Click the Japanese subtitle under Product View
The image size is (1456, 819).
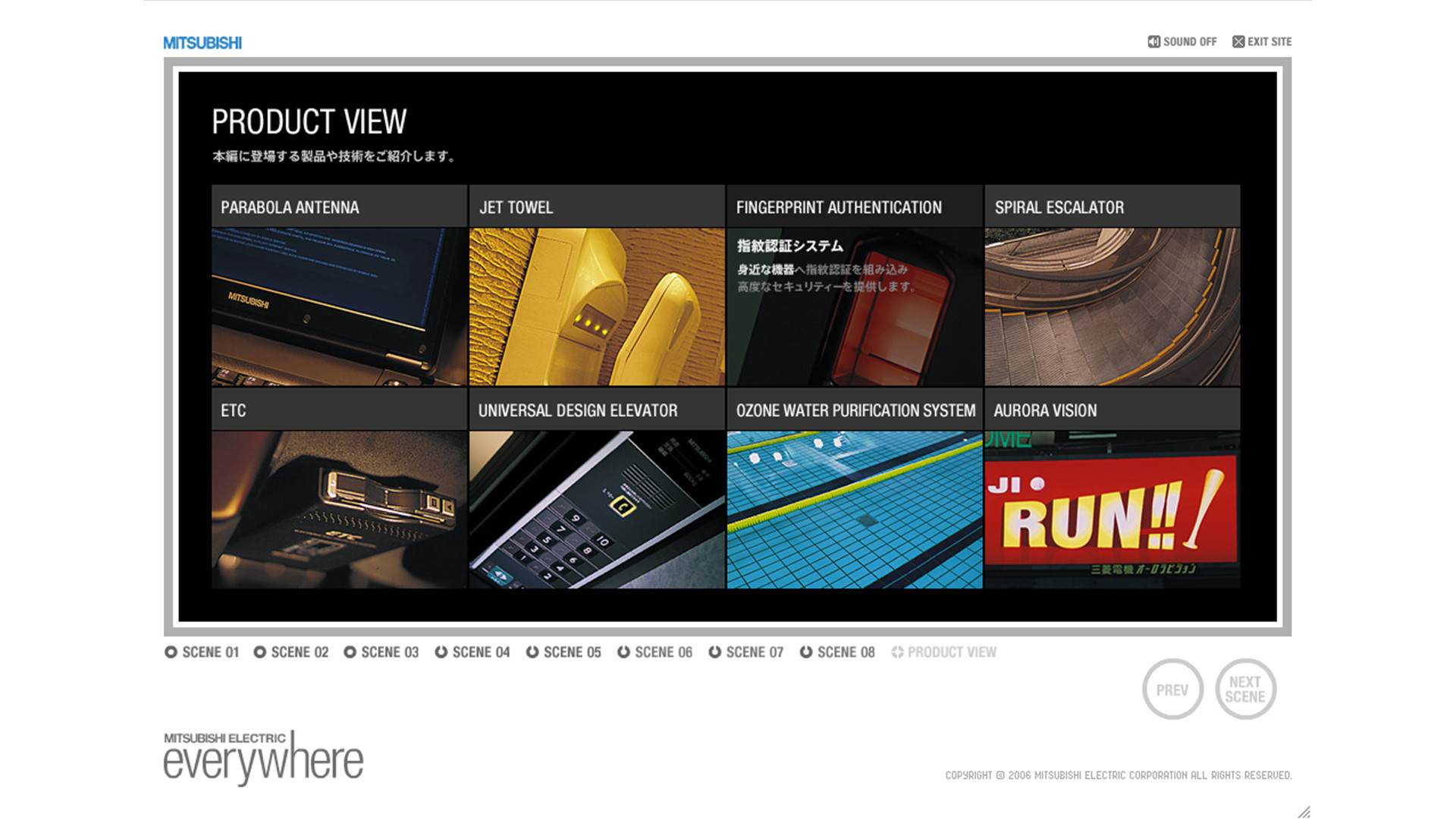click(x=334, y=156)
